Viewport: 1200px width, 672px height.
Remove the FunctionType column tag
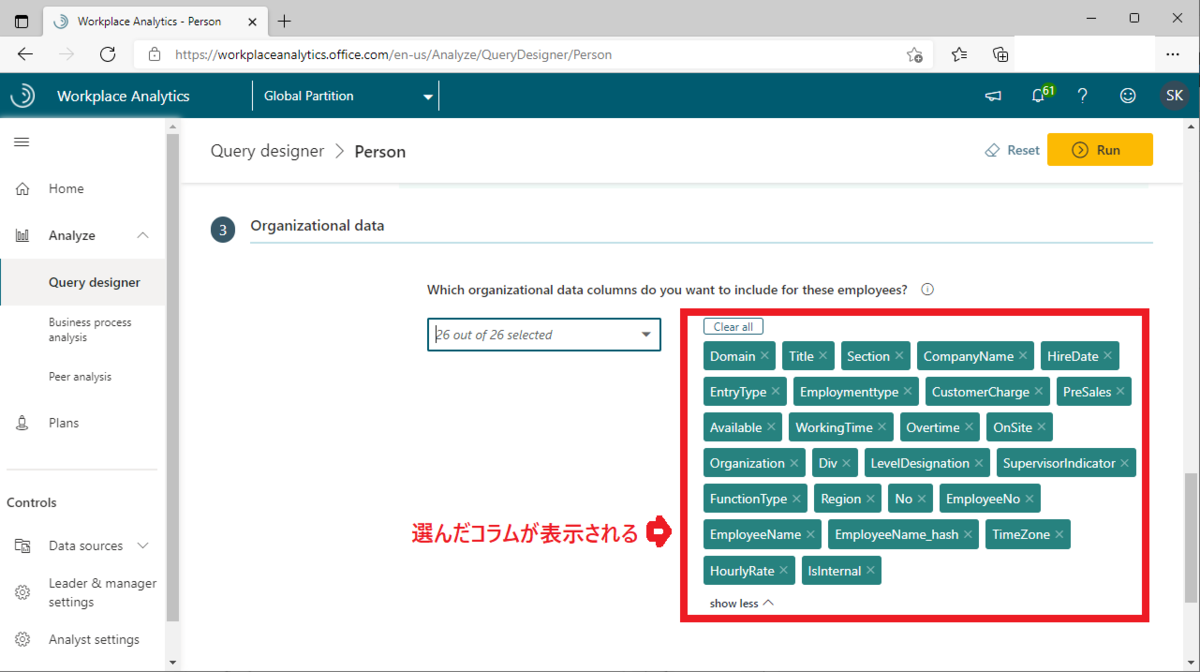point(797,499)
